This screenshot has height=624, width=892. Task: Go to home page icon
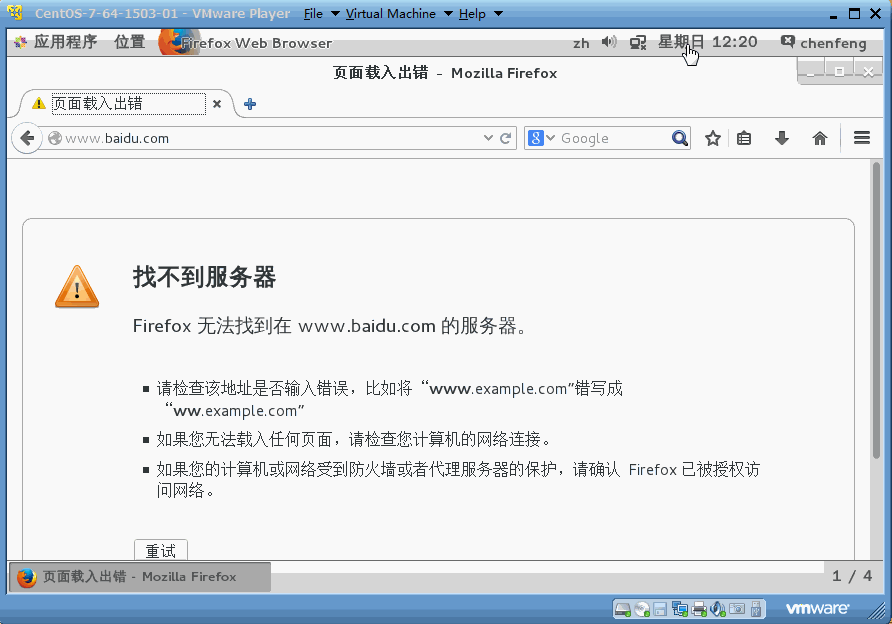[820, 138]
